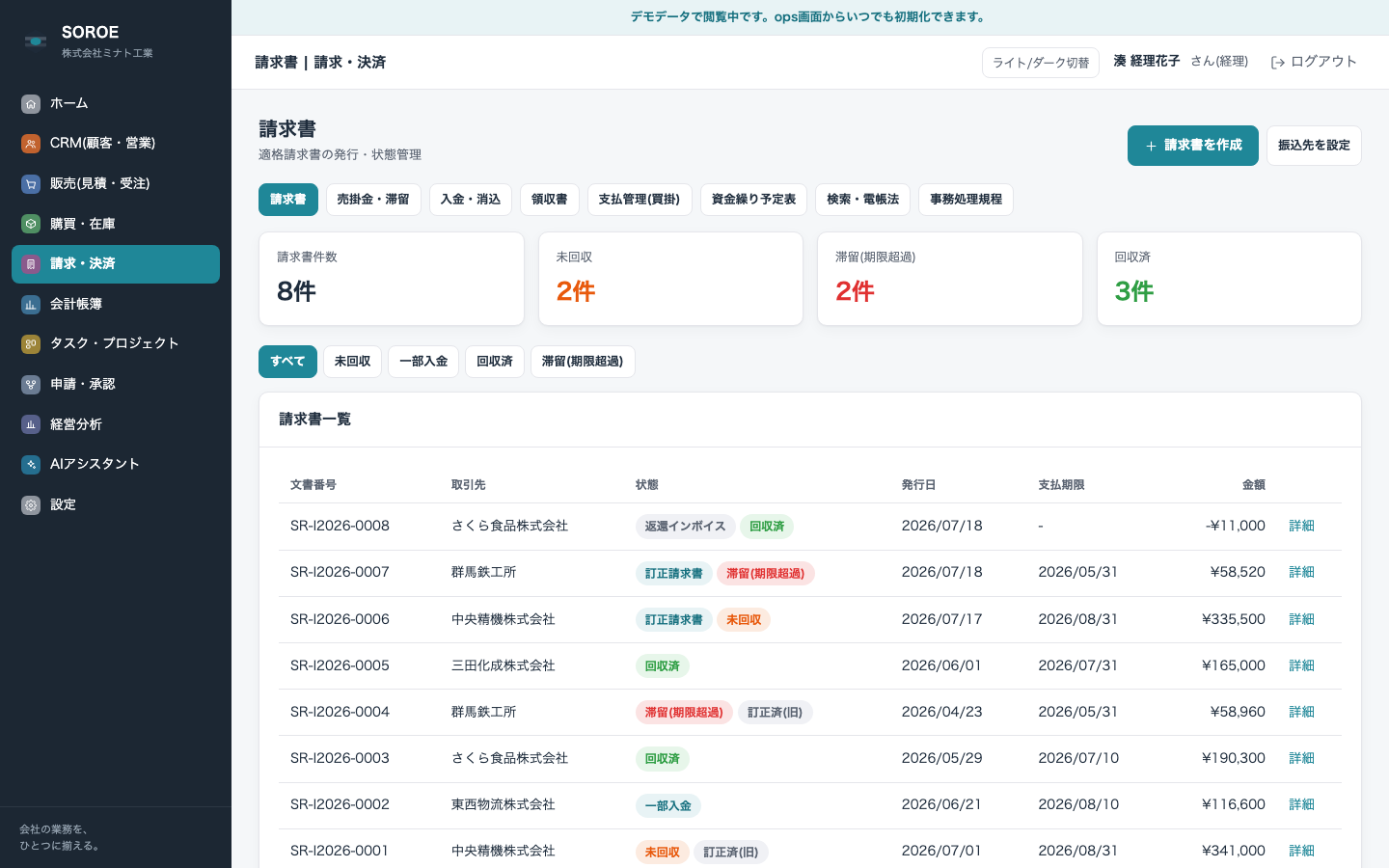Open the ホーム home icon in sidebar
Image resolution: width=1389 pixels, height=868 pixels.
[31, 104]
